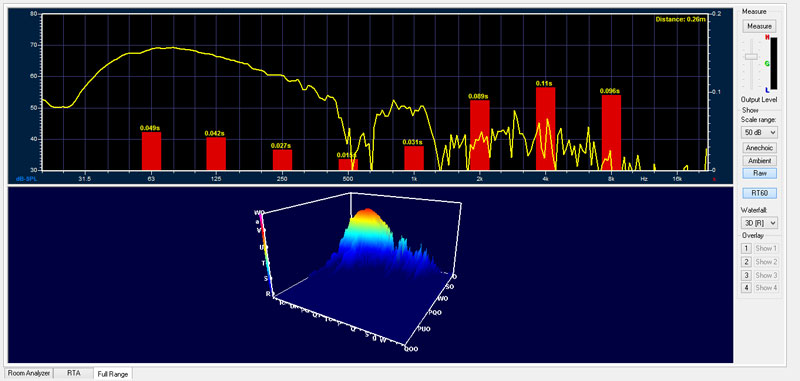Switch to the RTA tab

coord(73,373)
